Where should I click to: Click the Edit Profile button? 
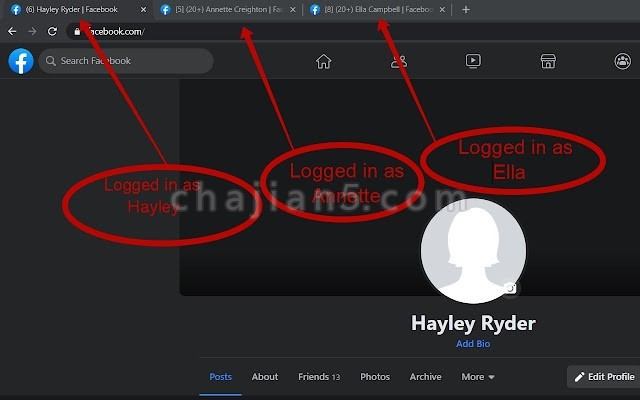click(x=604, y=377)
